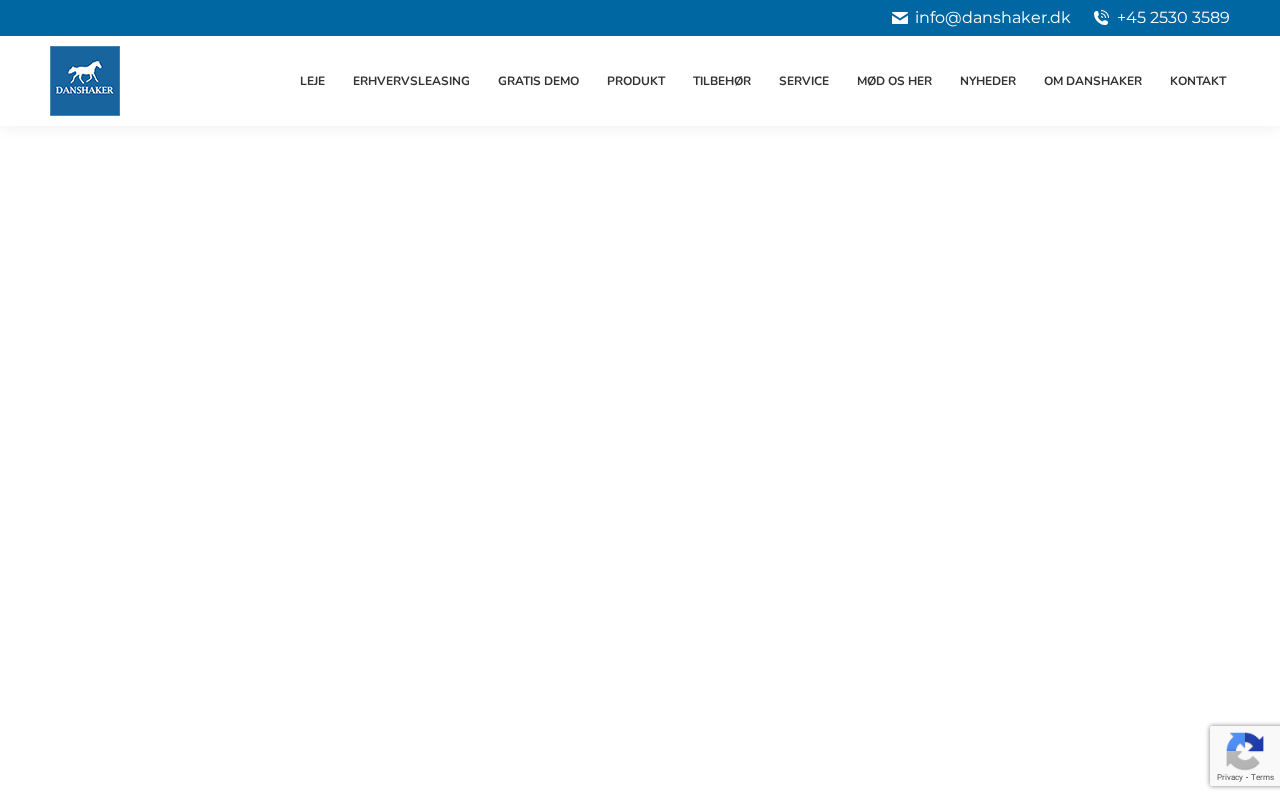
Task: Go to the Kontakt page
Action: click(x=1198, y=81)
